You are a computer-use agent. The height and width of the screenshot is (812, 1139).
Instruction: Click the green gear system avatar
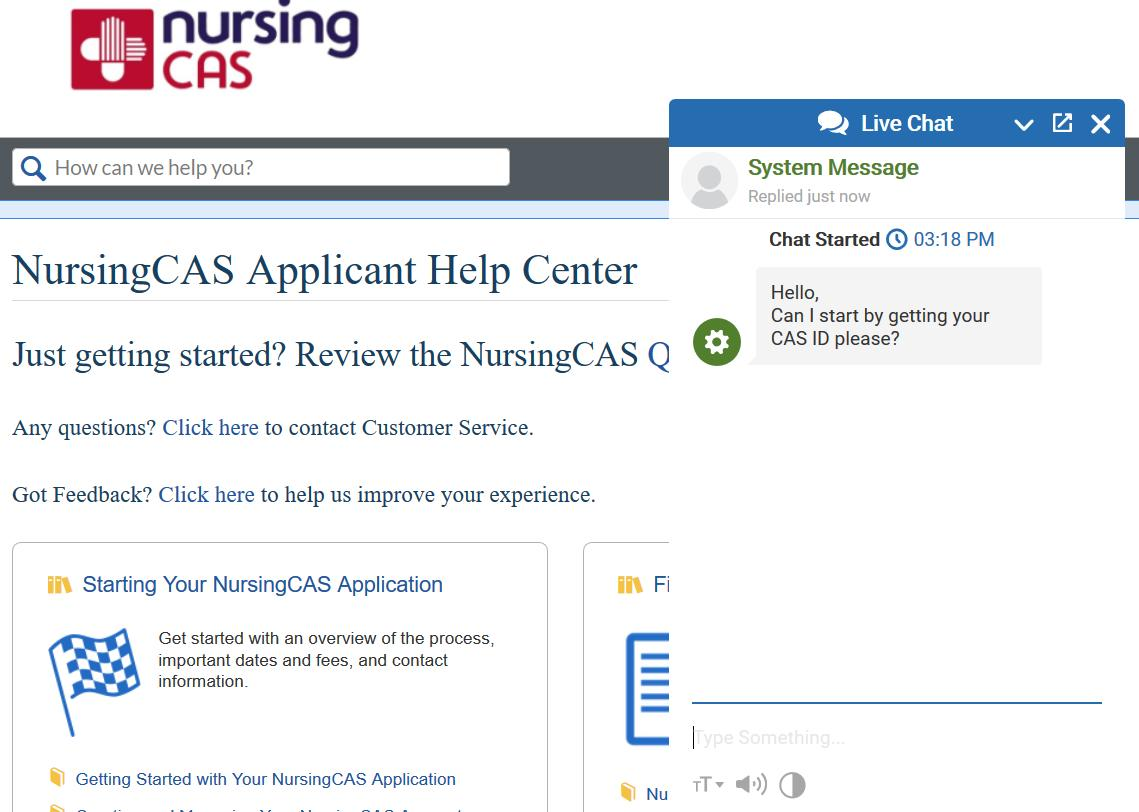[717, 342]
